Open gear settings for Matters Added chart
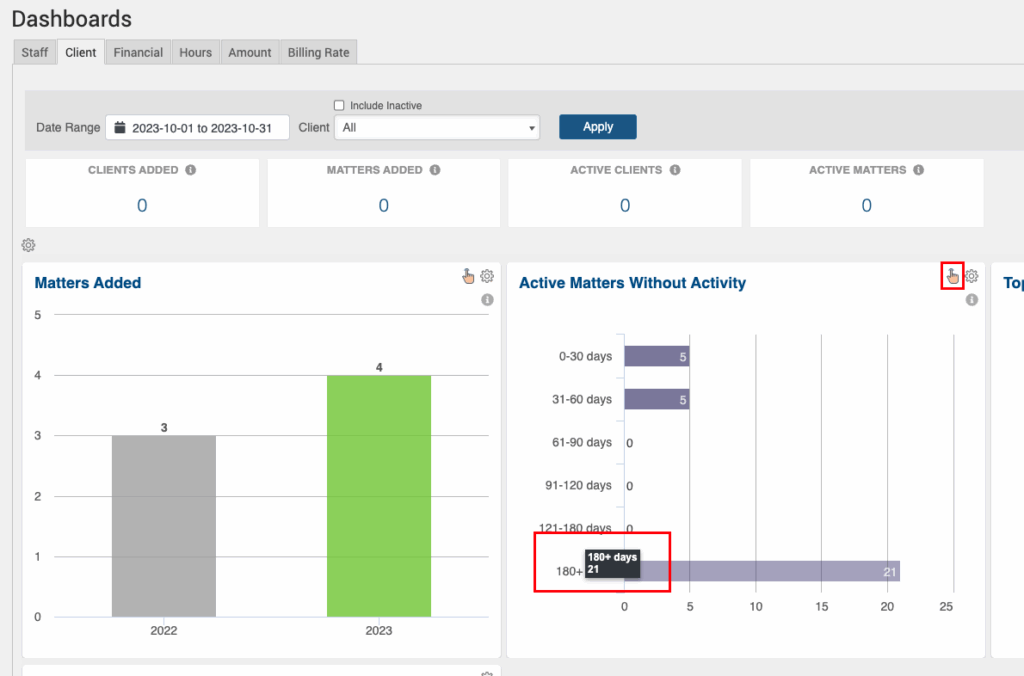The height and width of the screenshot is (676, 1024). pos(487,277)
